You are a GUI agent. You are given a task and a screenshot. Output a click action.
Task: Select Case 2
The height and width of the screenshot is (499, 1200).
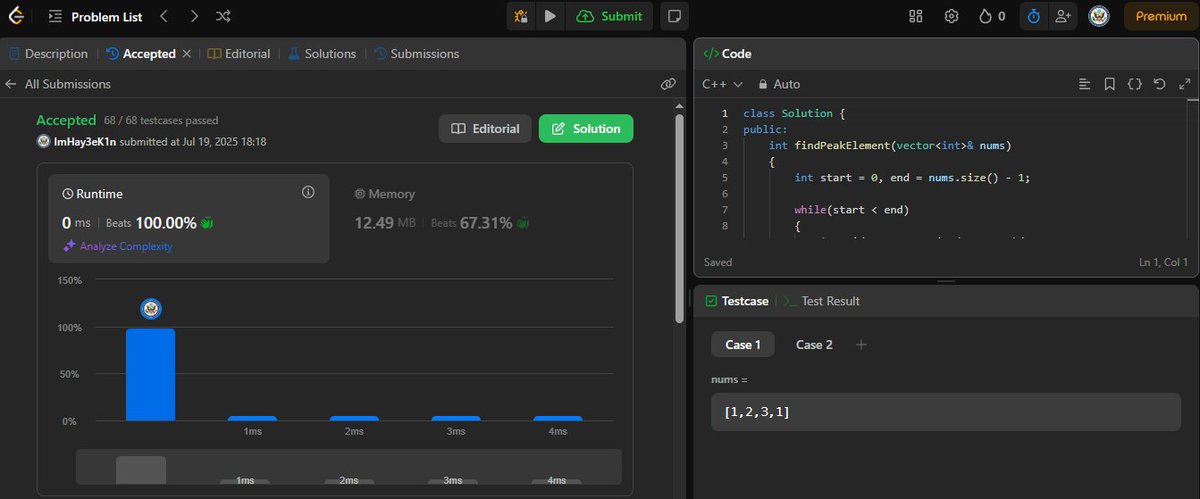pos(814,345)
